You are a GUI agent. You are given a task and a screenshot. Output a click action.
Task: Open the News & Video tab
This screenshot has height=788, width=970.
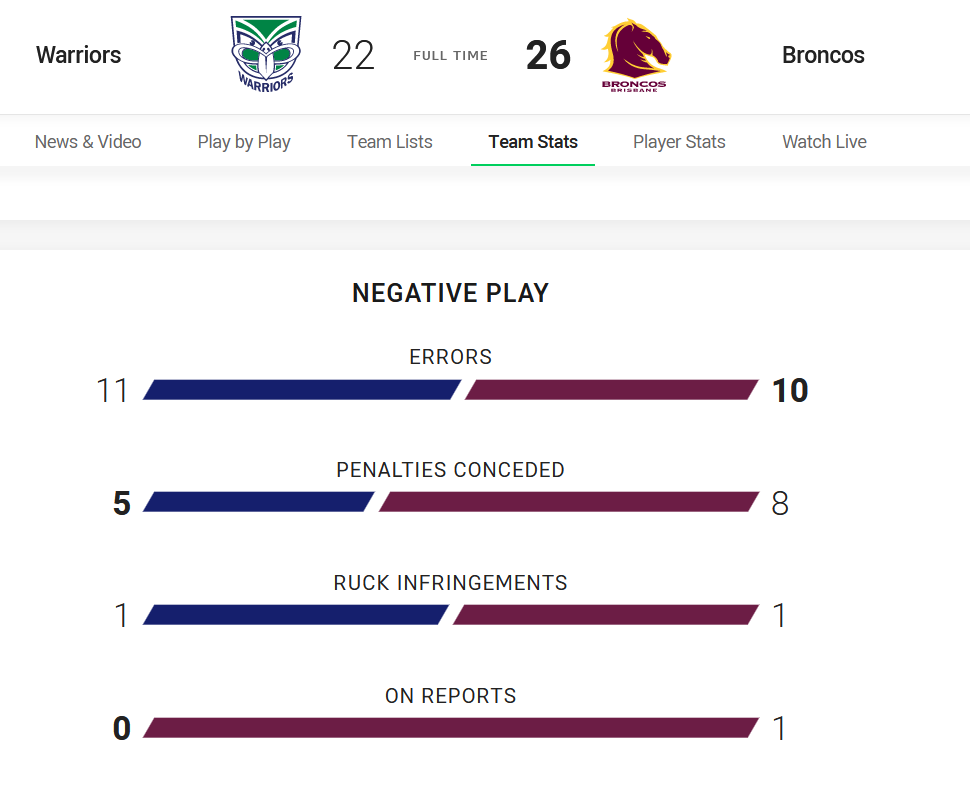pyautogui.click(x=88, y=142)
